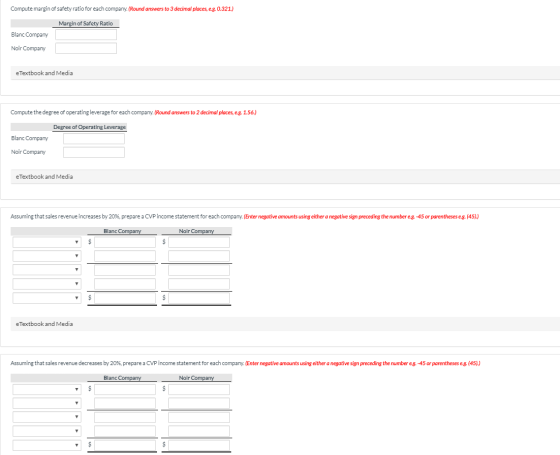Open fifth row dropdown in 20% increase statement
560x455 pixels.
click(x=47, y=298)
